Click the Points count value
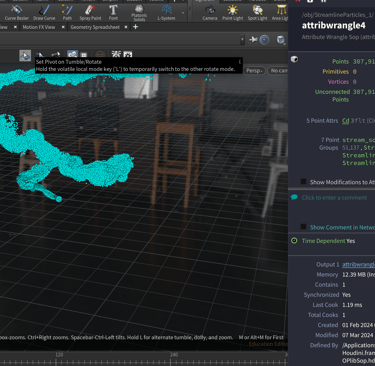 click(364, 61)
